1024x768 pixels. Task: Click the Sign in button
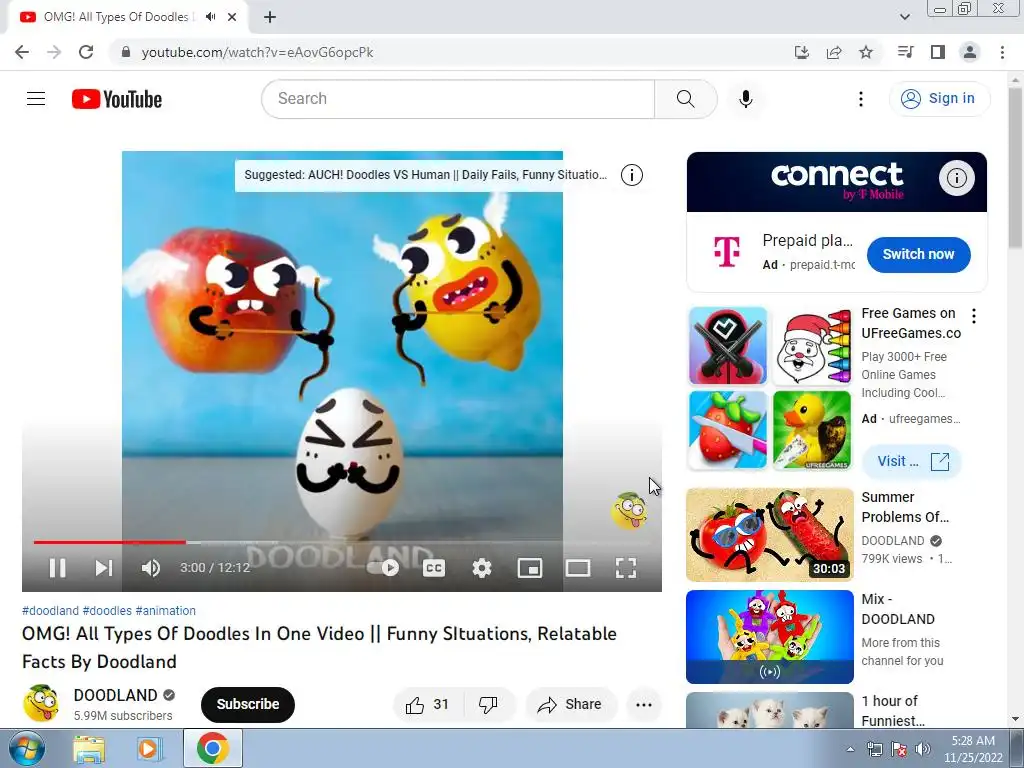(x=939, y=99)
